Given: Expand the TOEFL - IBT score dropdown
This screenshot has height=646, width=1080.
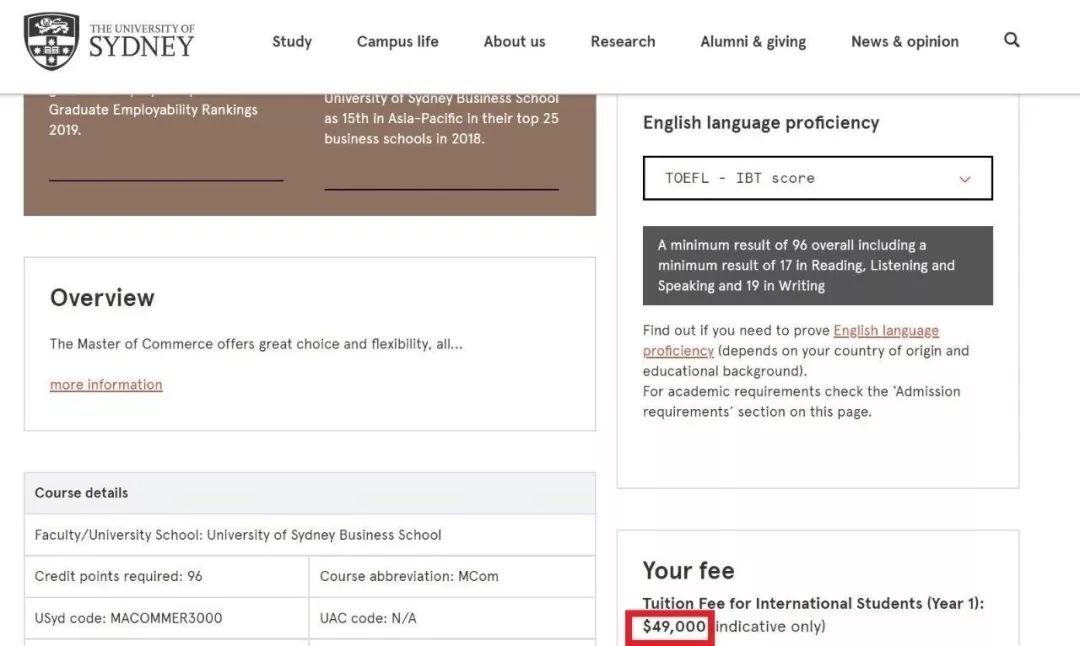Looking at the screenshot, I should [x=817, y=178].
